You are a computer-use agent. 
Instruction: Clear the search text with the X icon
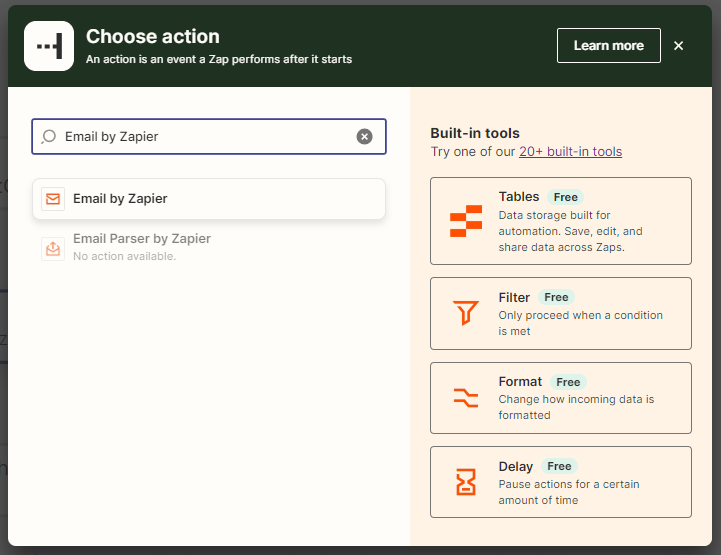point(364,137)
